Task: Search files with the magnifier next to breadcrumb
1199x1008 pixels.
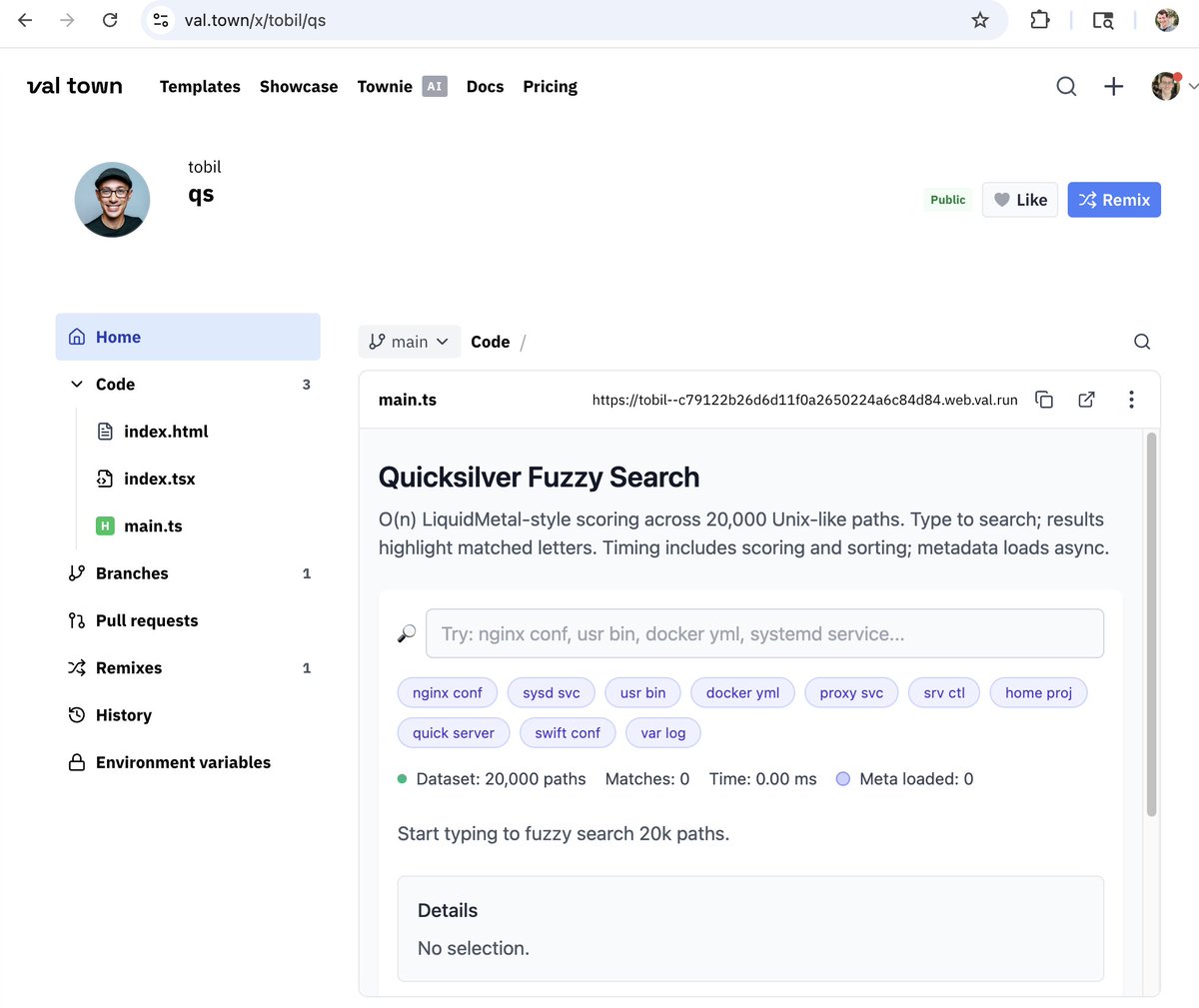Action: click(x=1142, y=342)
